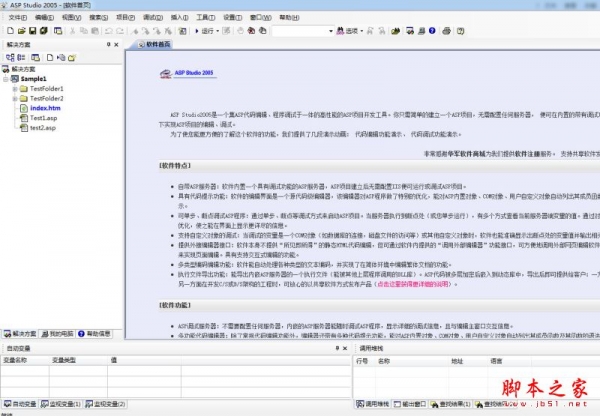Open the 选项 dropdown arrow beside the binoculars
Viewport: 600px width, 416px height.
[x=362, y=31]
